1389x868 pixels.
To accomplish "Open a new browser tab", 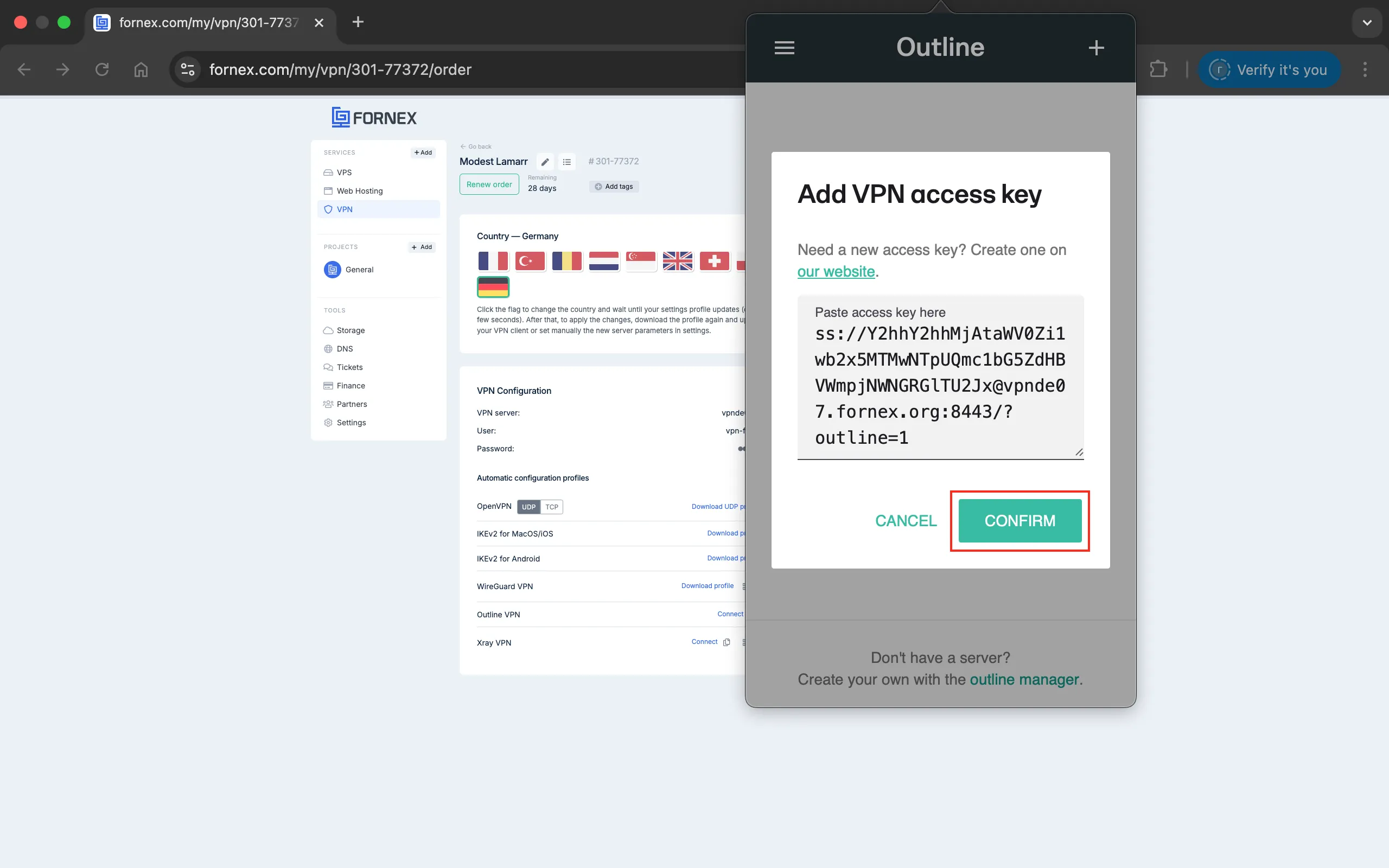I will [x=358, y=22].
